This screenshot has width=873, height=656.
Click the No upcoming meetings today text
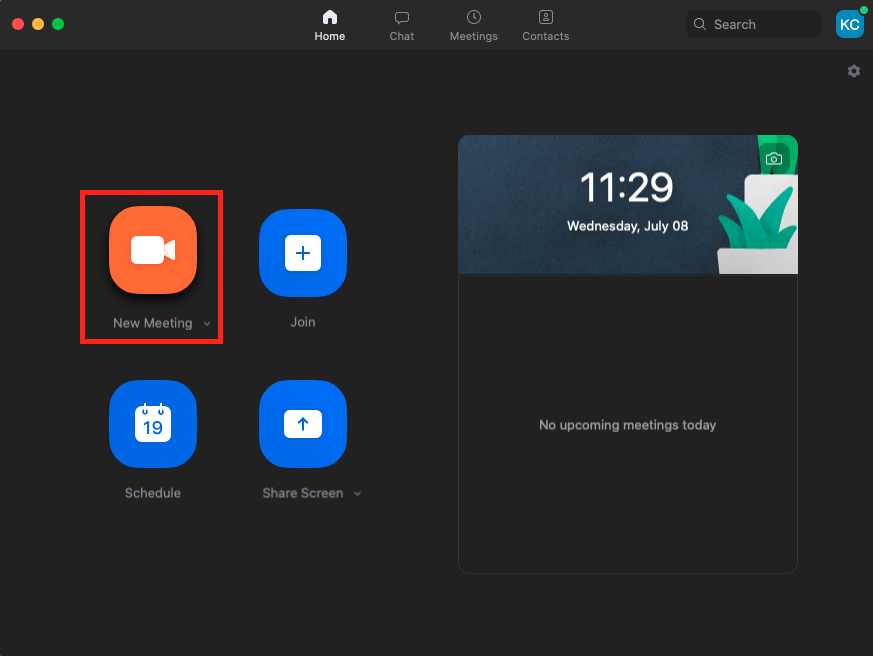pyautogui.click(x=627, y=425)
